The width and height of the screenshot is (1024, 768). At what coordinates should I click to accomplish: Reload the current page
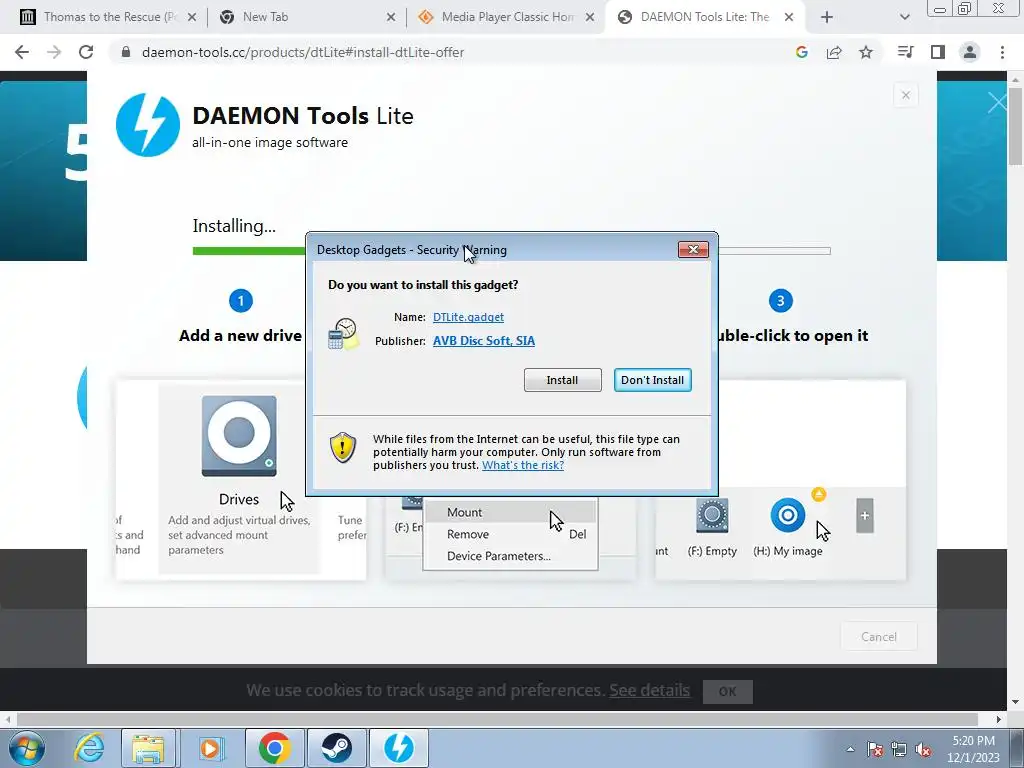86,52
